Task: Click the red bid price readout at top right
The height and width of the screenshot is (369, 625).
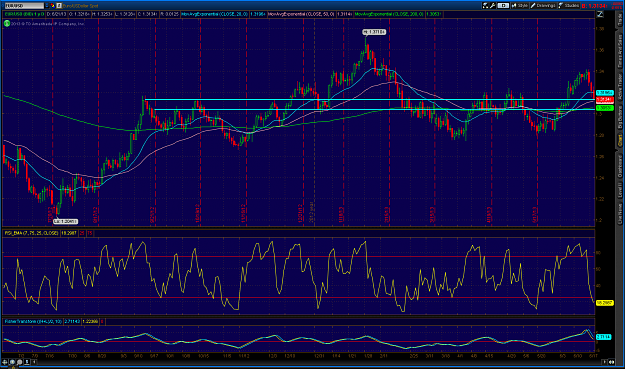Action: click(594, 6)
